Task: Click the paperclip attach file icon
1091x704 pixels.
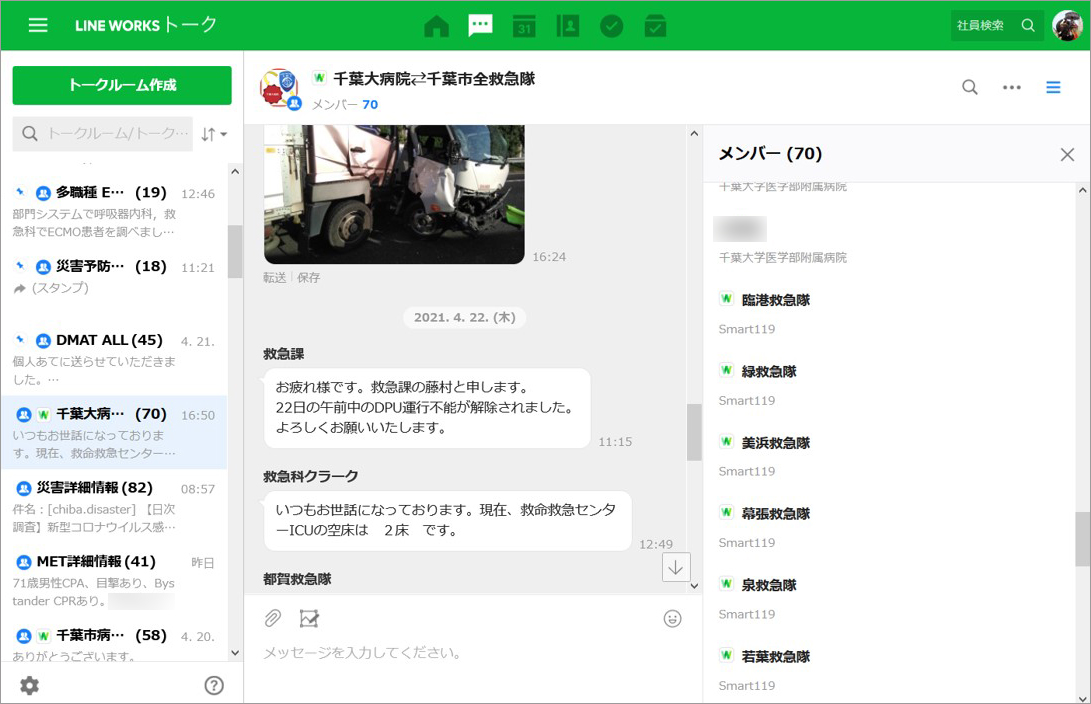Action: tap(273, 619)
